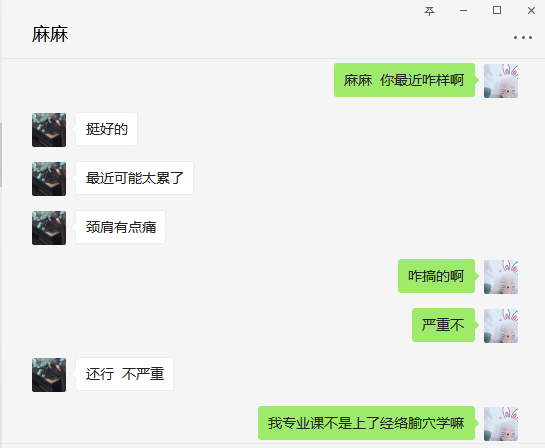Click the 挺好的 message bubble
The height and width of the screenshot is (448, 545).
[x=106, y=129]
